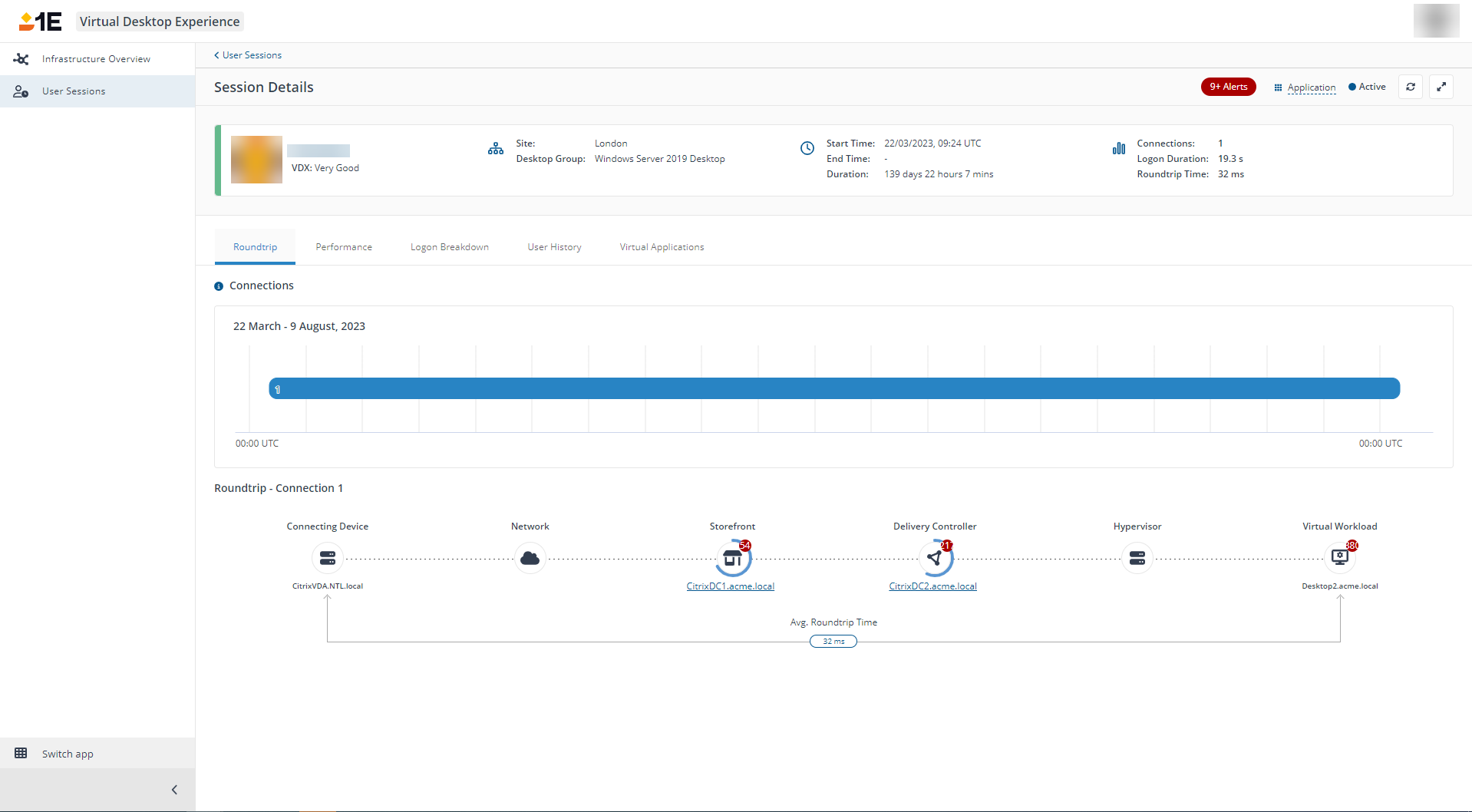Viewport: 1472px width, 812px height.
Task: Open the User History tab
Action: tap(554, 247)
